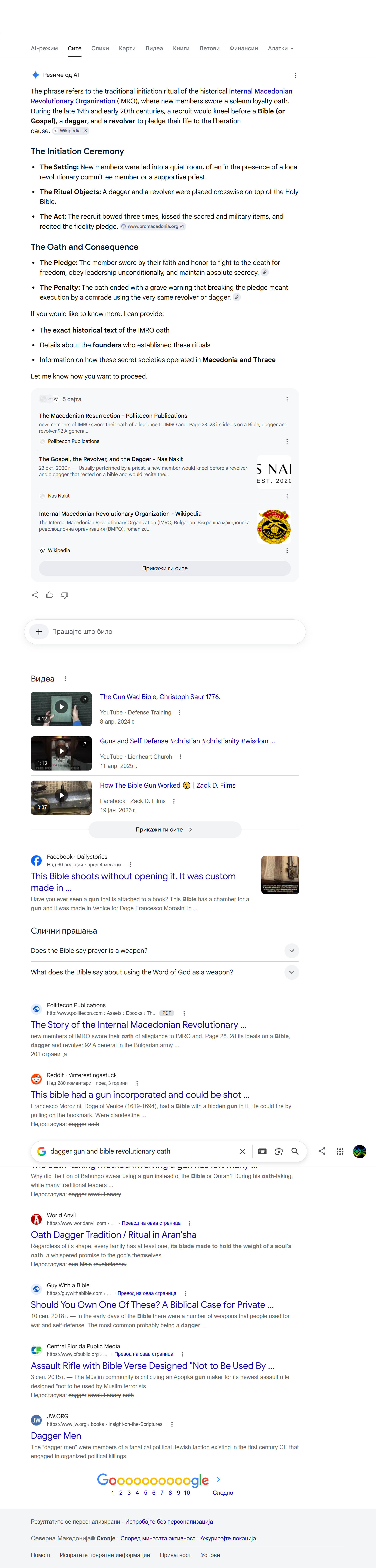The height and width of the screenshot is (1568, 376).
Task: Switch to the Финансии tab
Action: [x=244, y=49]
